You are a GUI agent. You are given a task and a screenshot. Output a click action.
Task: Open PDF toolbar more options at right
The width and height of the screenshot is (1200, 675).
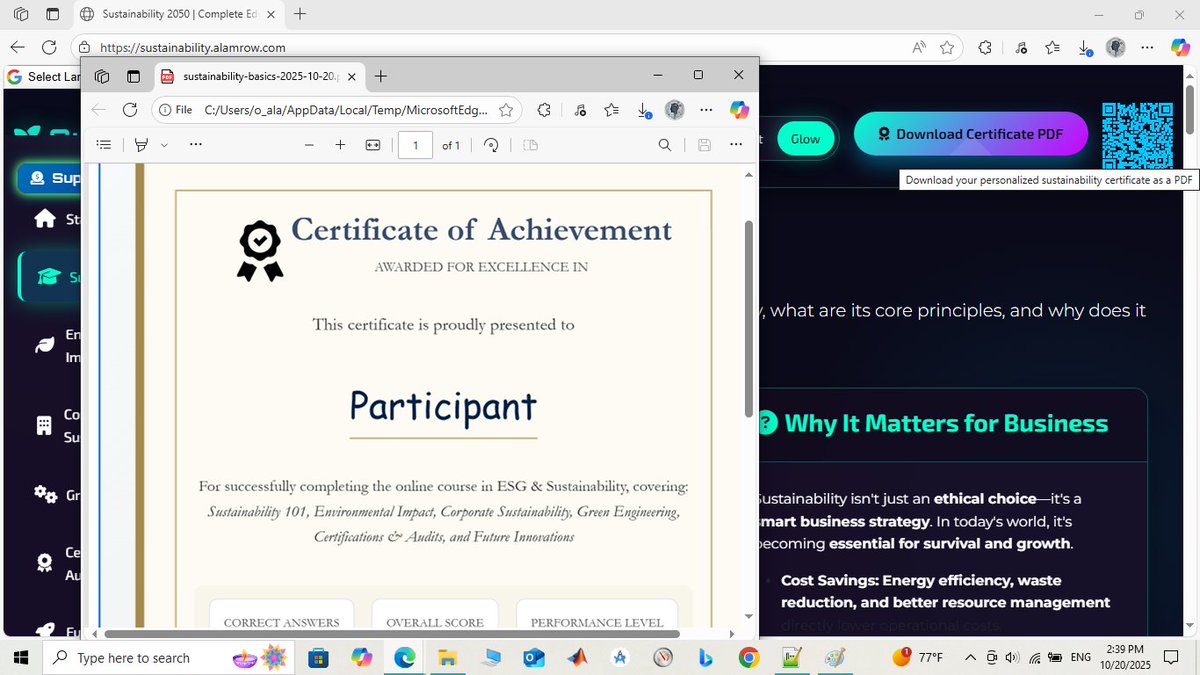pos(737,145)
